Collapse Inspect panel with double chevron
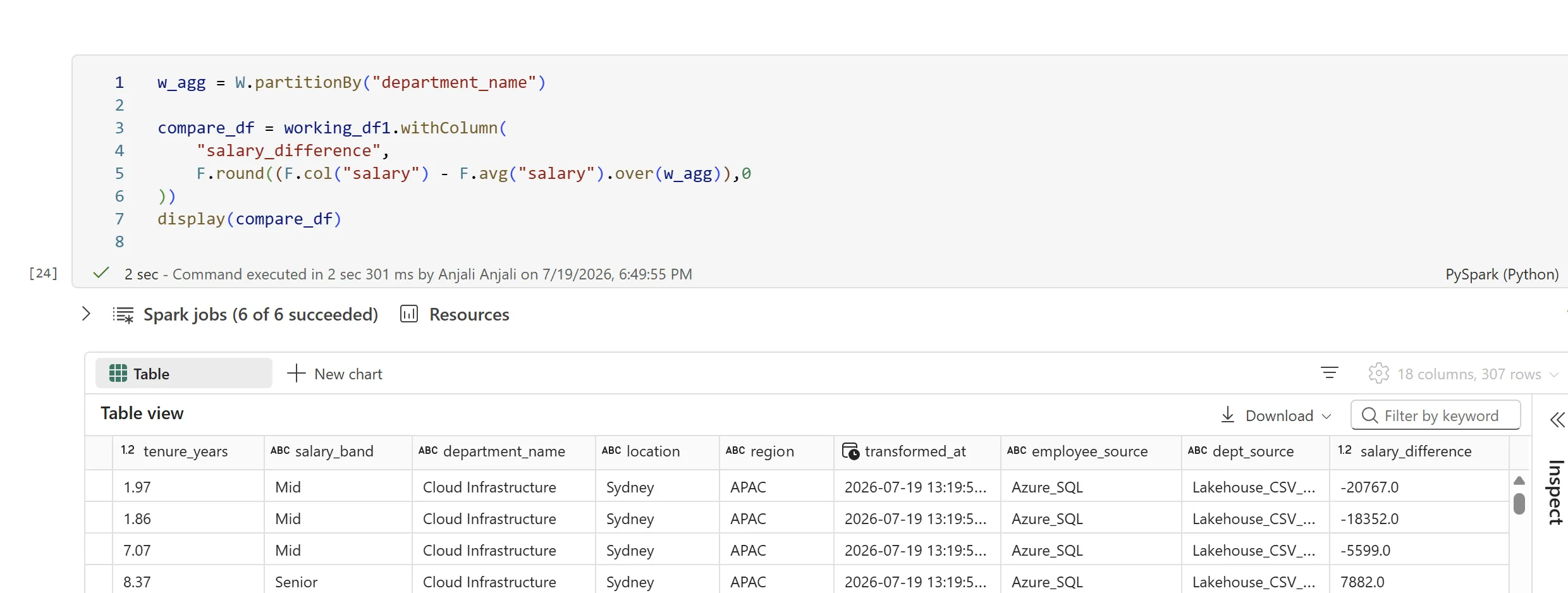Image resolution: width=1568 pixels, height=593 pixels. coord(1557,420)
